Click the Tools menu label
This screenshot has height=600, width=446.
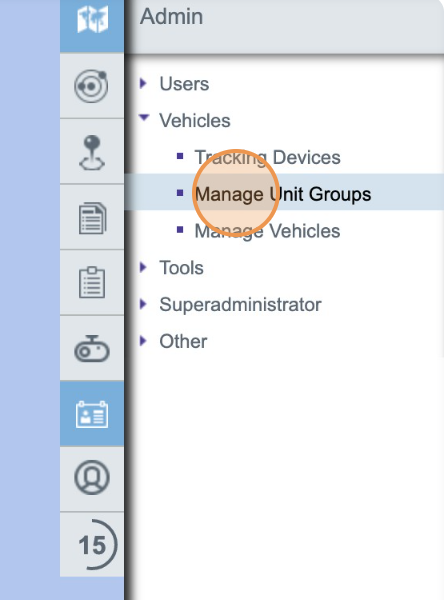tap(181, 268)
